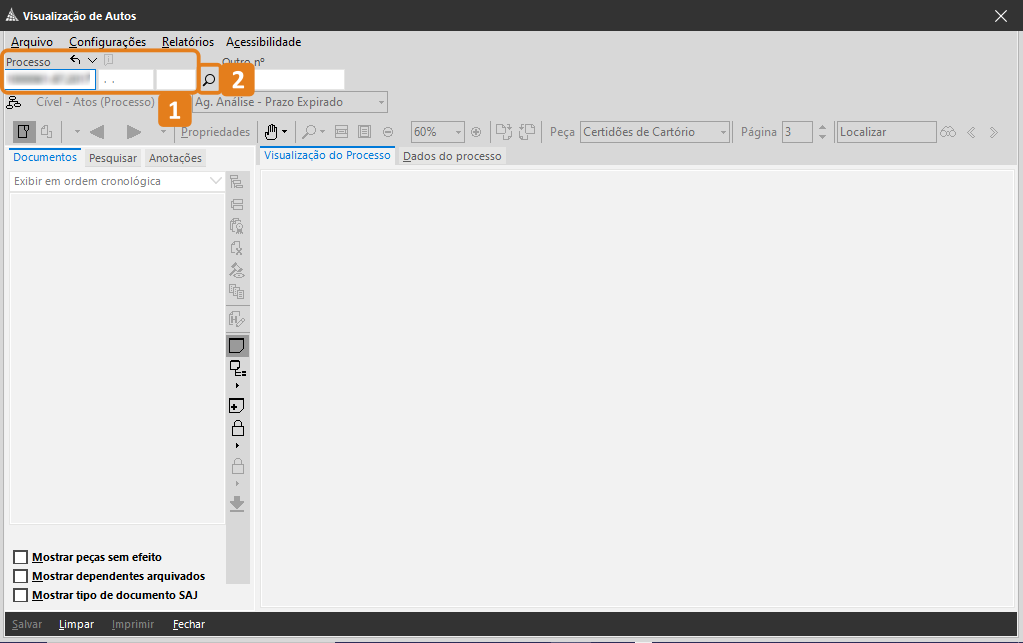The image size is (1023, 643).
Task: Click the Outro nº input field
Action: coord(299,80)
